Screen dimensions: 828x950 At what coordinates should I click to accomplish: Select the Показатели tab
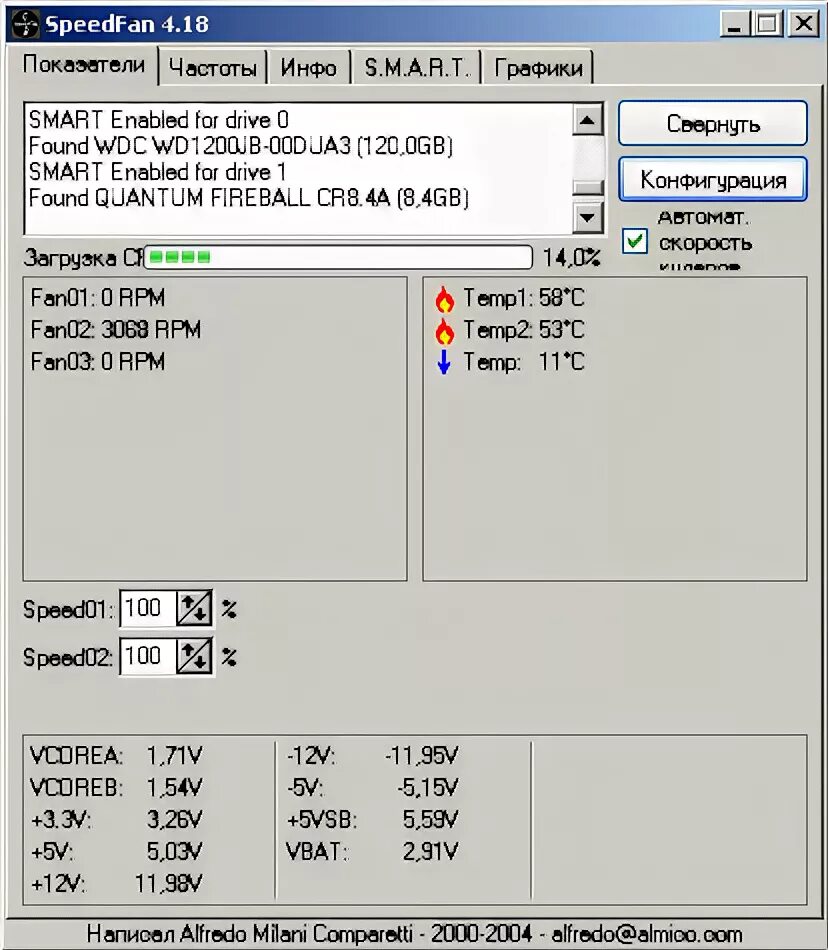[x=84, y=64]
